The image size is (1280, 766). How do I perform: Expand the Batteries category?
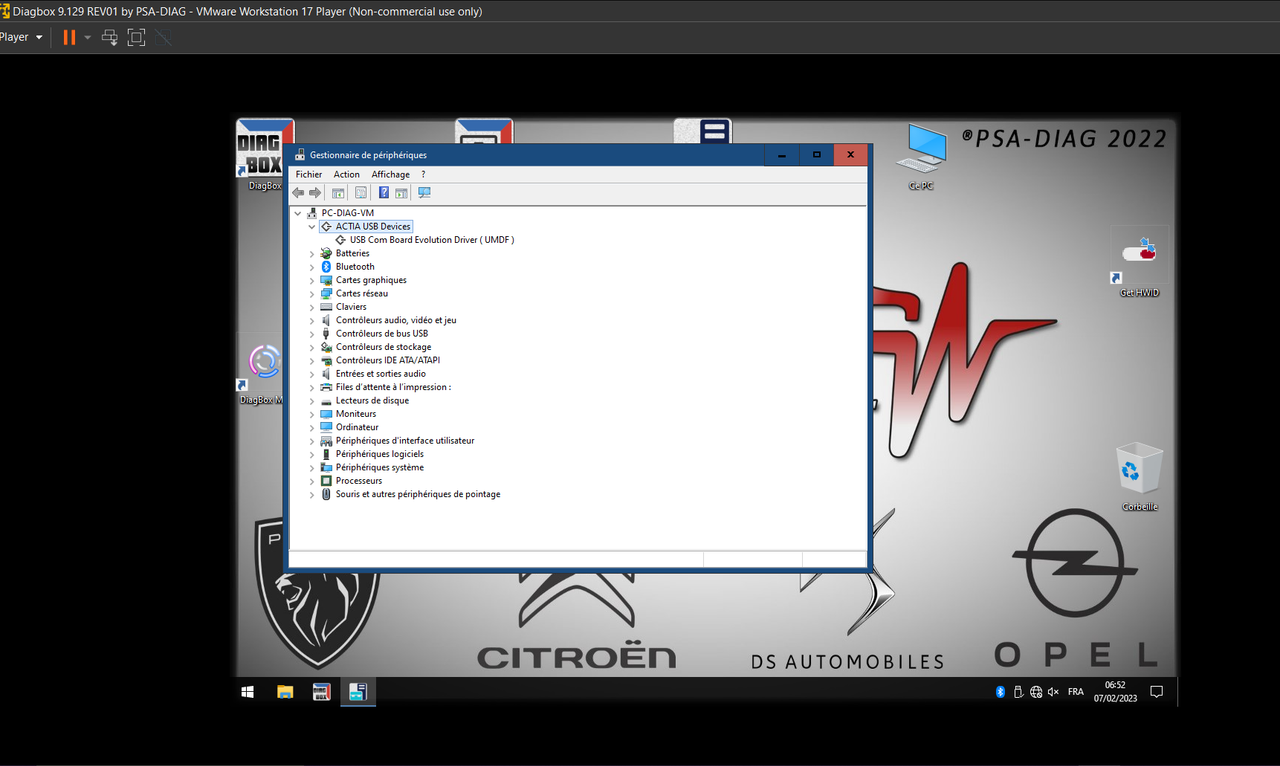[x=312, y=254]
